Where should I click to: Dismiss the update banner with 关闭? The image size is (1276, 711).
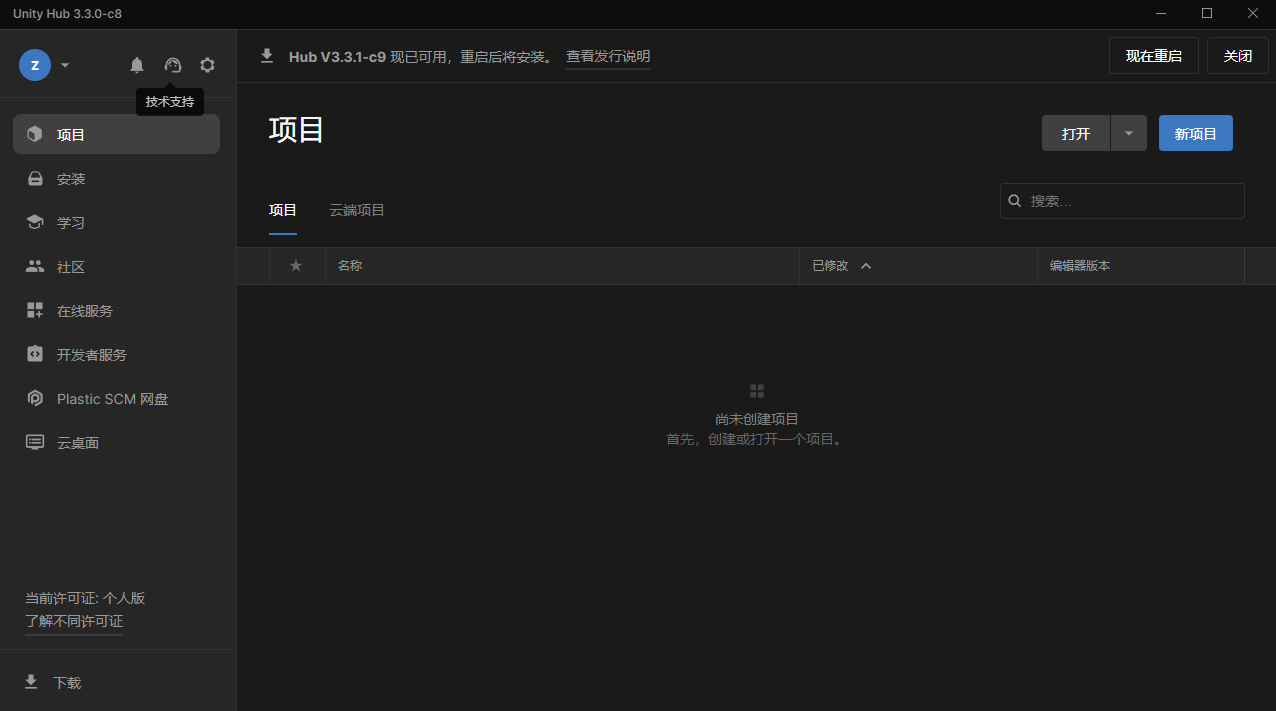click(1238, 56)
